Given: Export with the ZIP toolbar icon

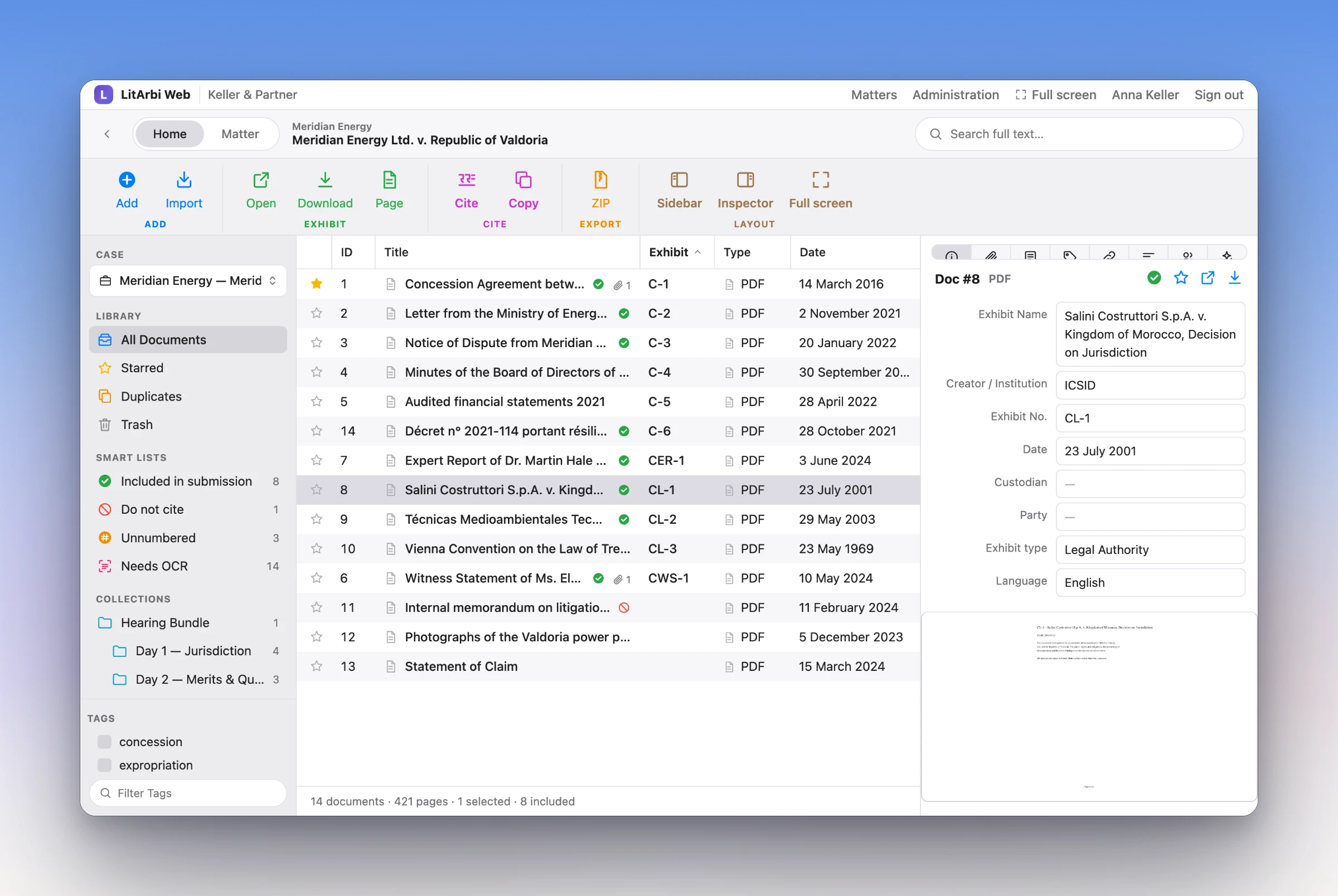Looking at the screenshot, I should pos(600,181).
